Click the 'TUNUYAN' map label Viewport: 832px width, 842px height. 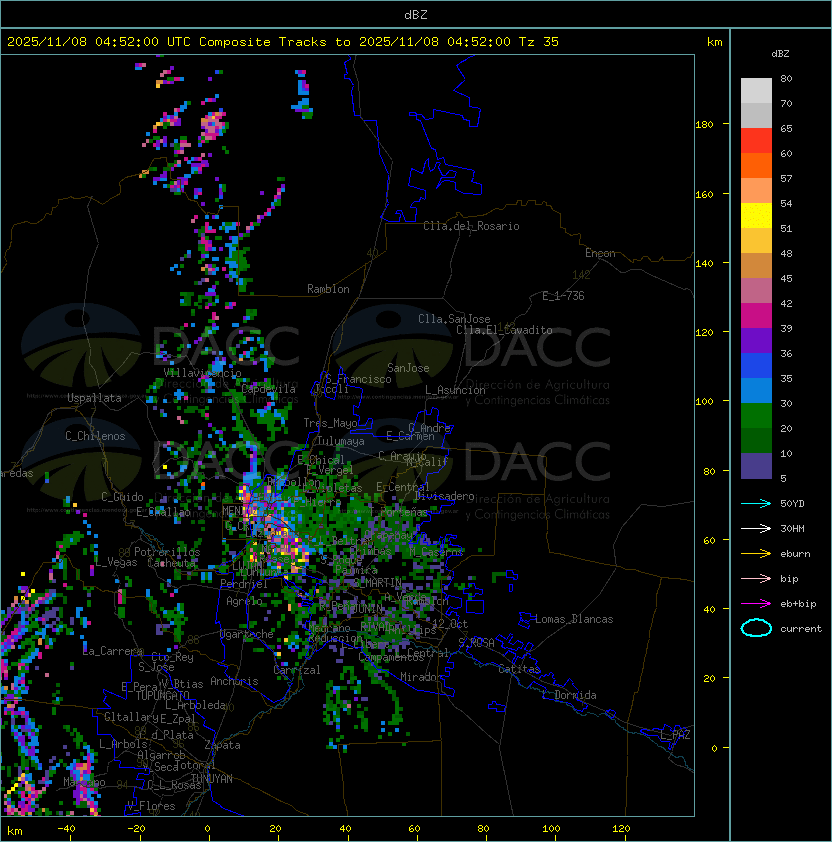212,779
